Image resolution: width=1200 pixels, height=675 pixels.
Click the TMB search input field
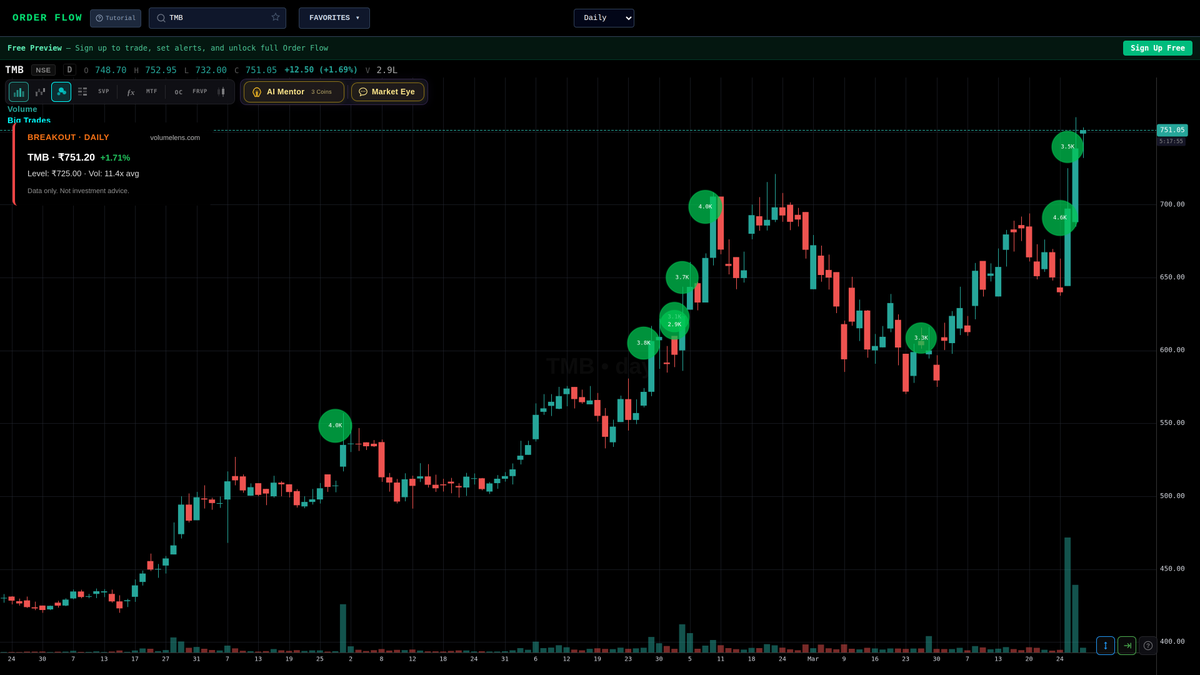pyautogui.click(x=200, y=17)
